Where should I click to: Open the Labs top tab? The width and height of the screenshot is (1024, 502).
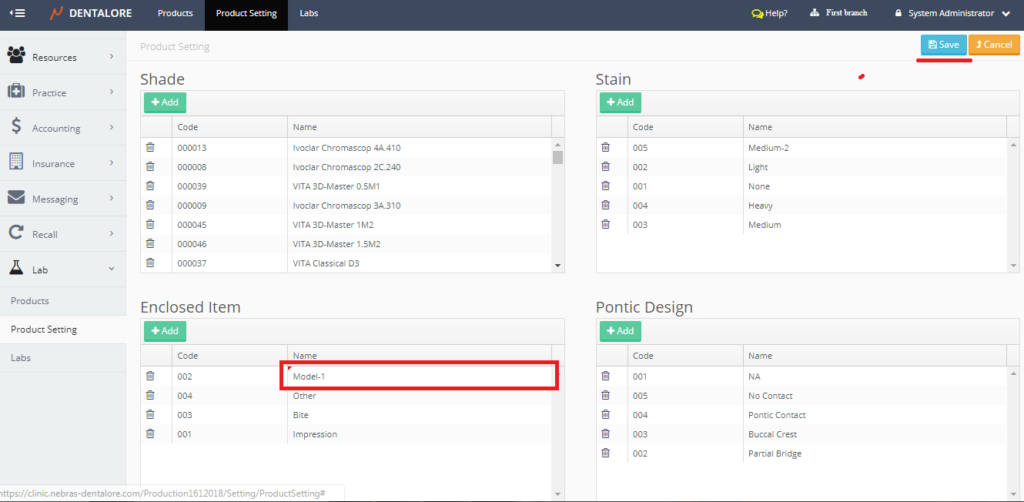pyautogui.click(x=309, y=14)
